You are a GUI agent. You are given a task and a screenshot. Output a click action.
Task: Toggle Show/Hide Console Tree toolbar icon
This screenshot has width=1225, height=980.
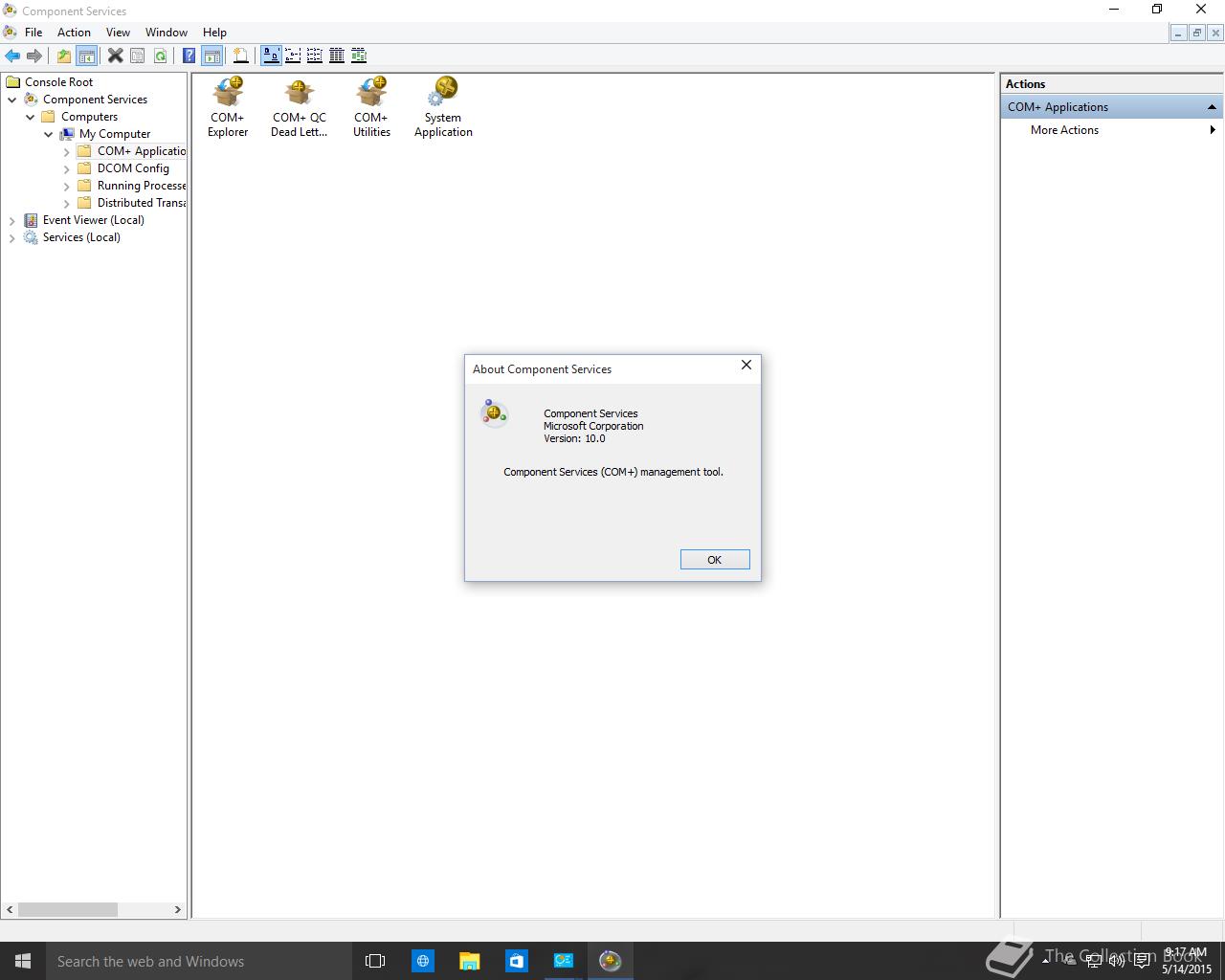[x=86, y=56]
